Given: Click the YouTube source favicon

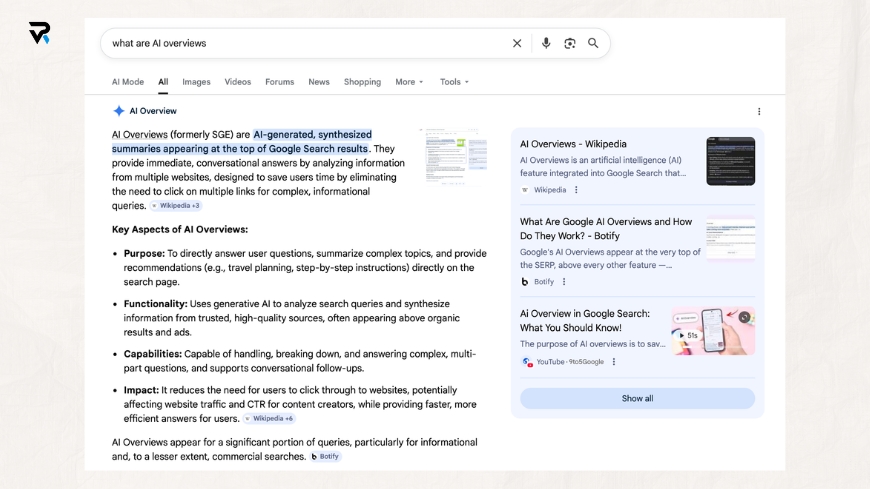Looking at the screenshot, I should tap(527, 362).
